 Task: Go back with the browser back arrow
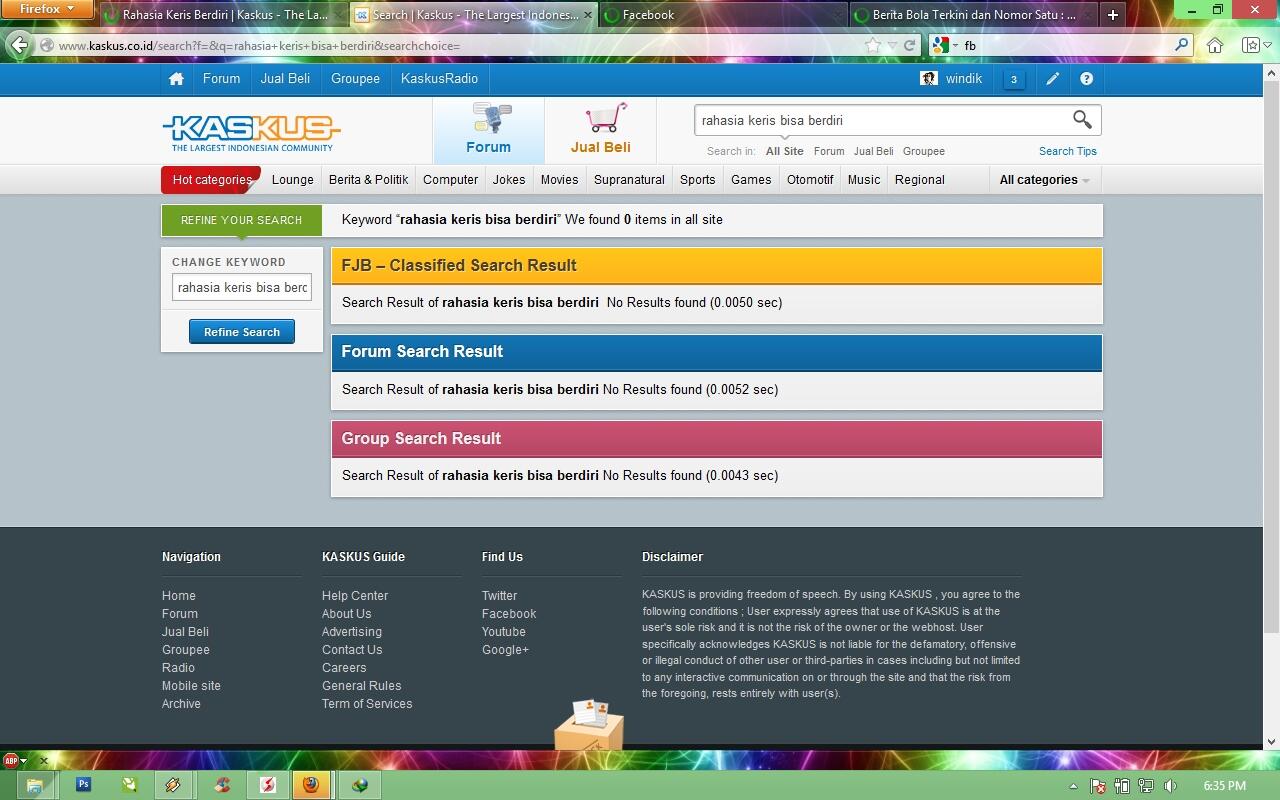19,45
